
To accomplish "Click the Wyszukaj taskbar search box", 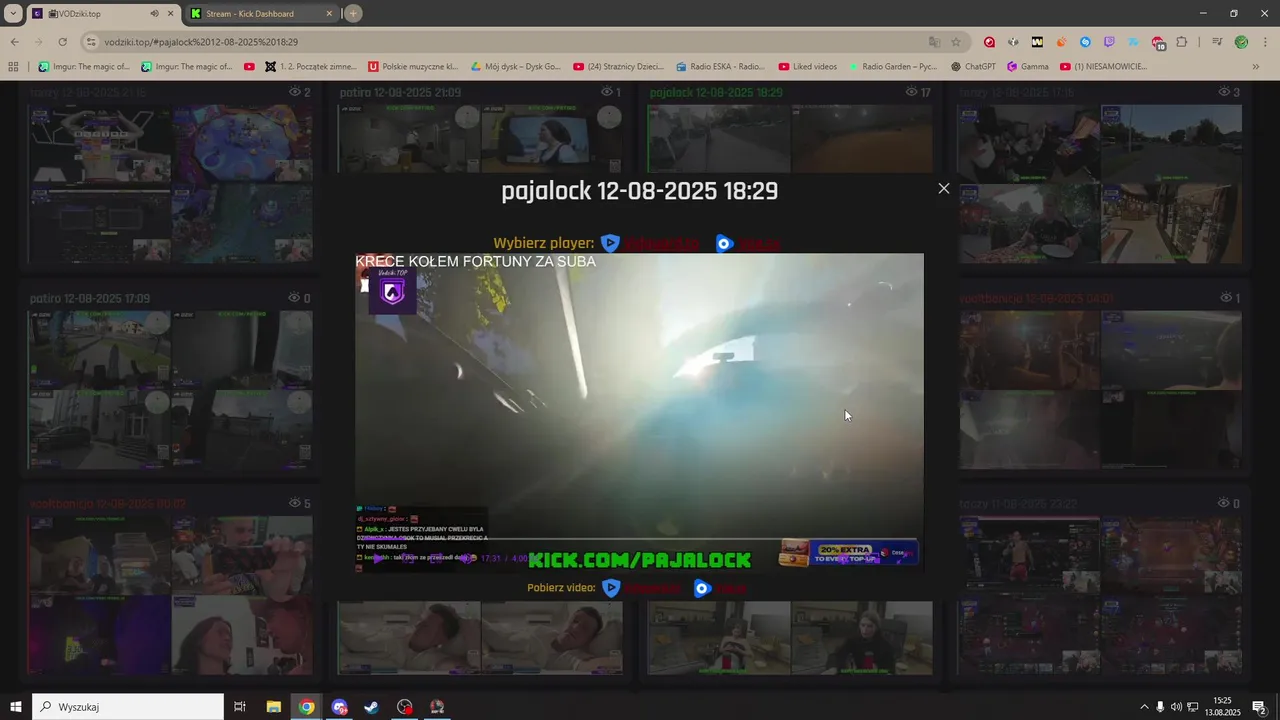I will coord(128,707).
